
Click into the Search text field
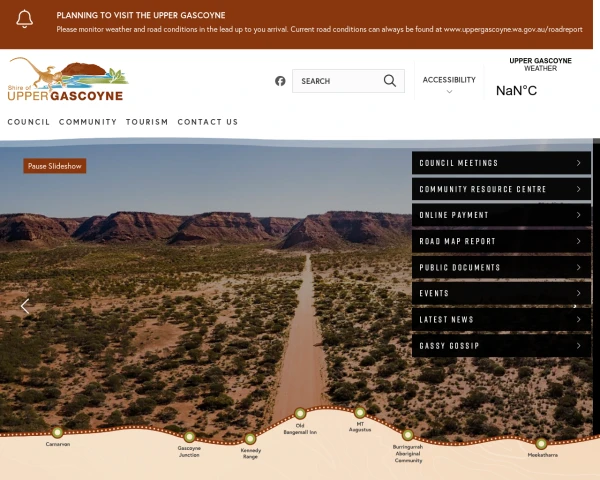coord(337,81)
